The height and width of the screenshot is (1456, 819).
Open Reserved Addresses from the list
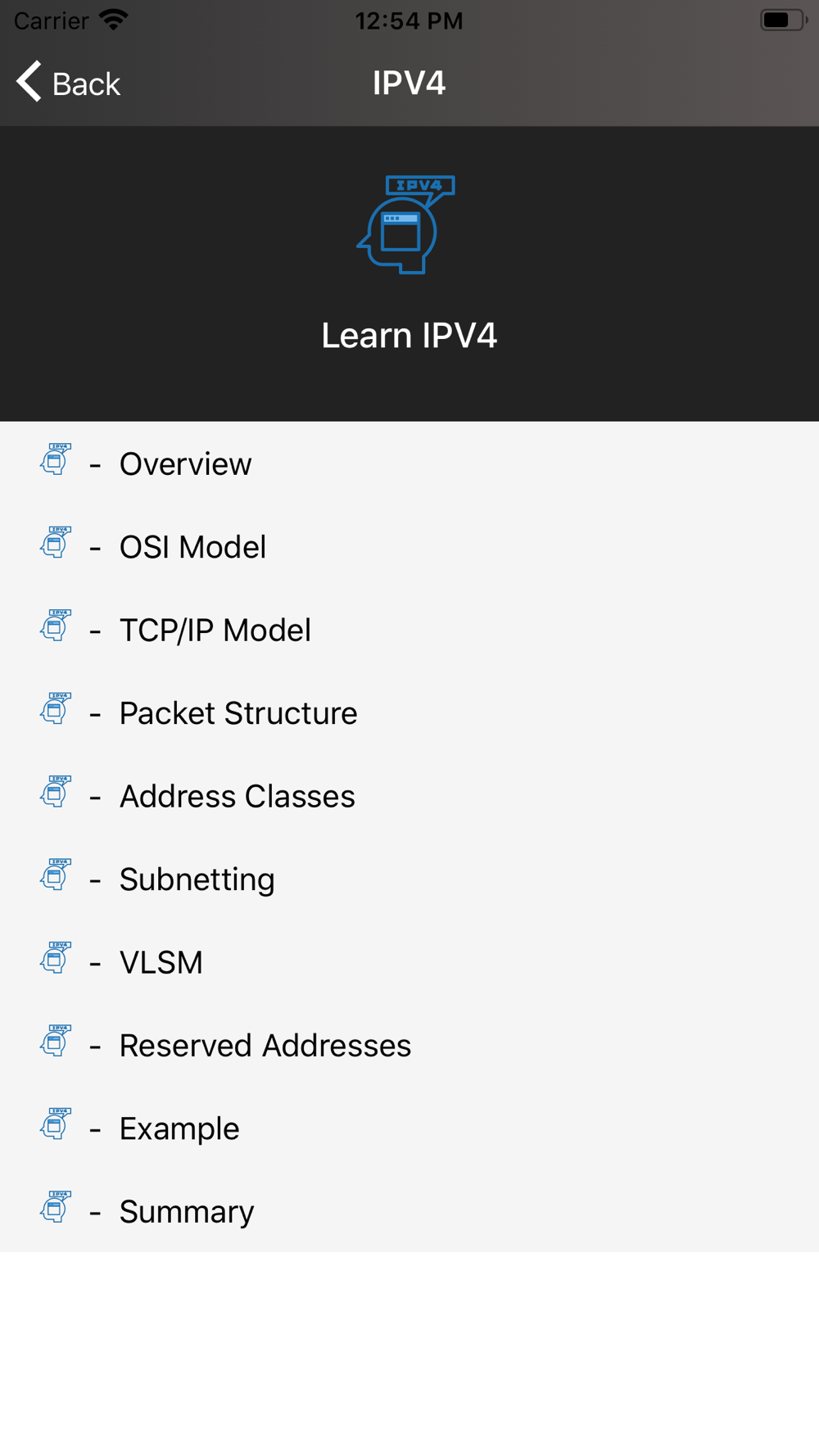[x=409, y=1045]
